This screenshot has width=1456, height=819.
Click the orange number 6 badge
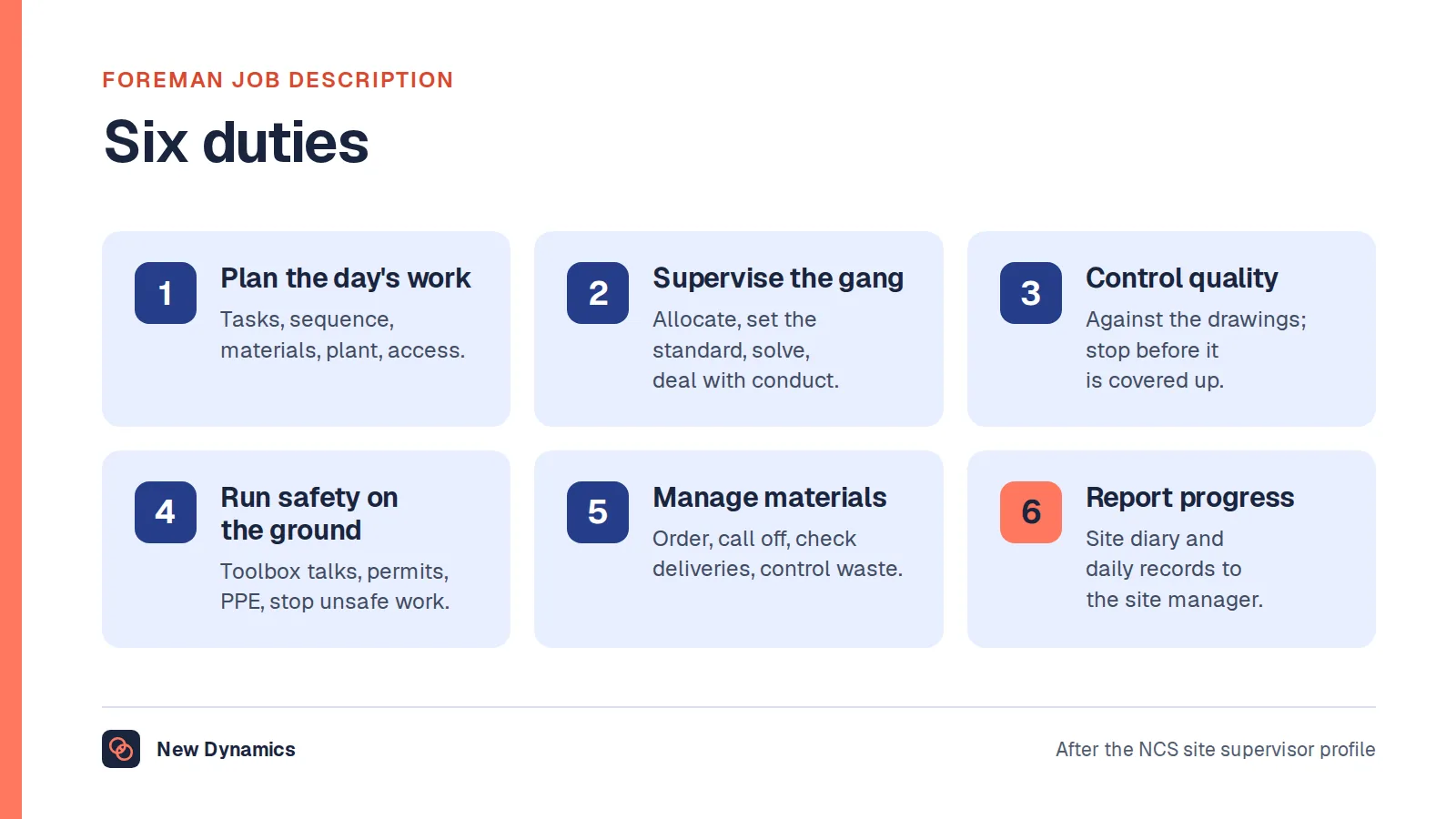click(1031, 512)
